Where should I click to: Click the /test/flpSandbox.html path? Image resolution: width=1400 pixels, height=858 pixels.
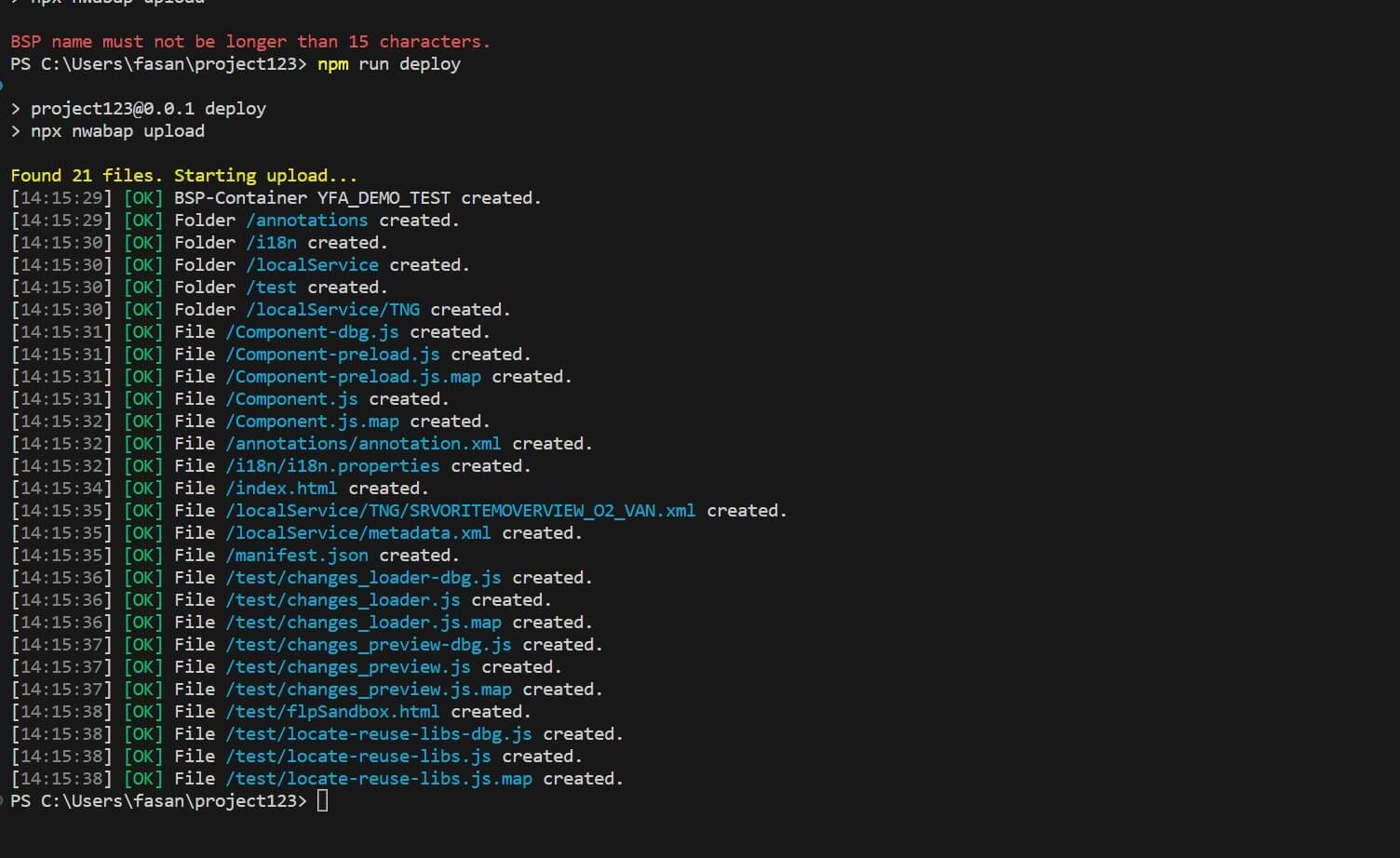(x=332, y=712)
